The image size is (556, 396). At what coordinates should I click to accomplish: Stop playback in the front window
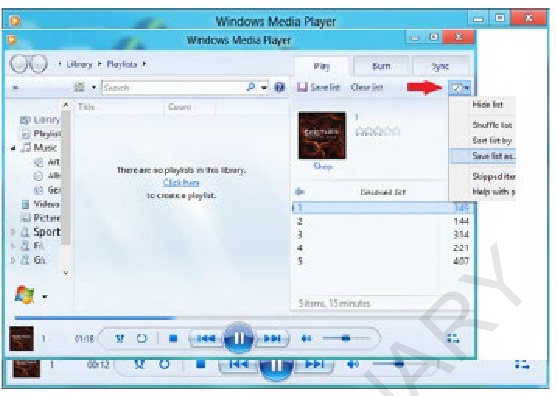click(x=173, y=339)
